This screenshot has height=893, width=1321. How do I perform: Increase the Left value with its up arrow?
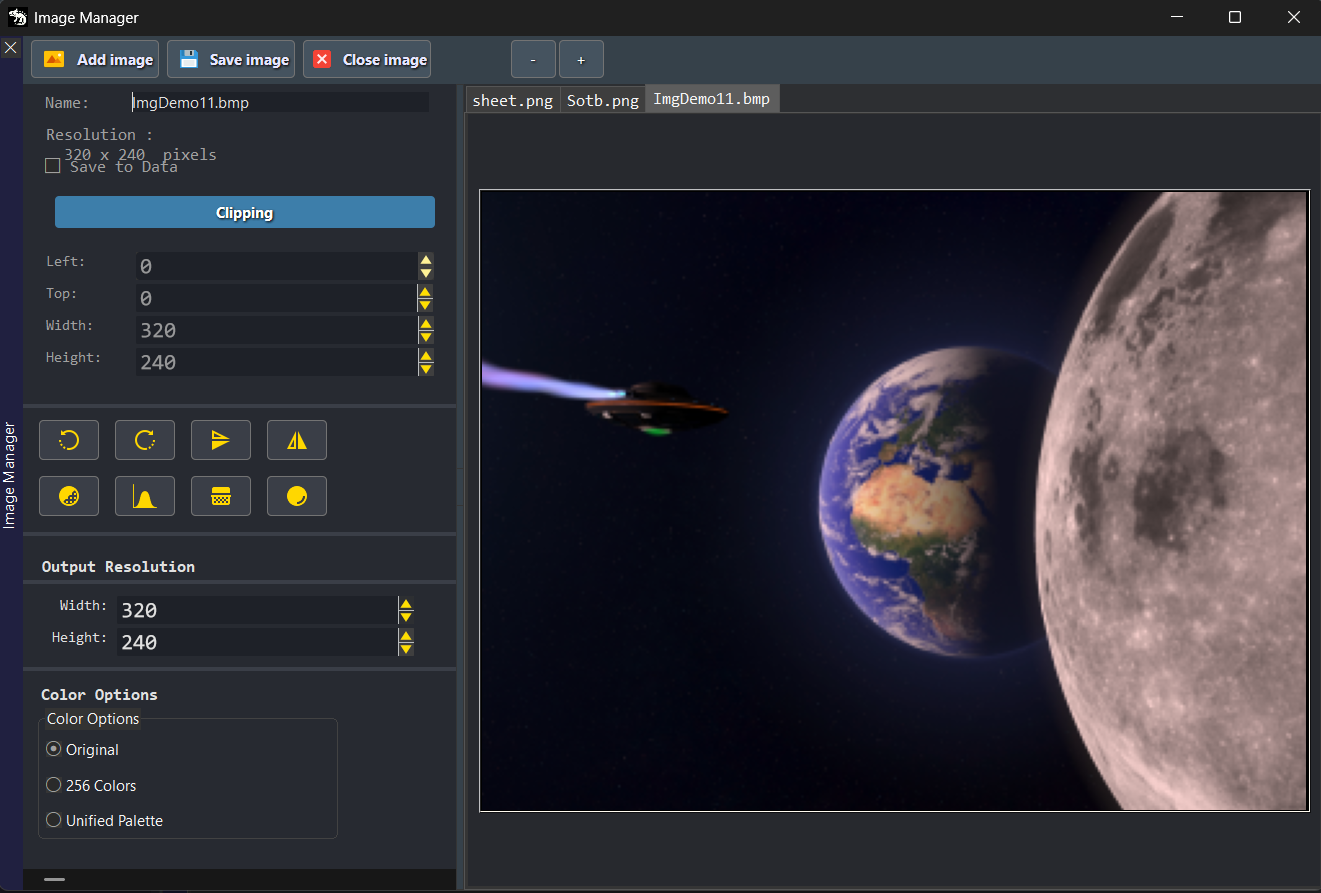[425, 261]
